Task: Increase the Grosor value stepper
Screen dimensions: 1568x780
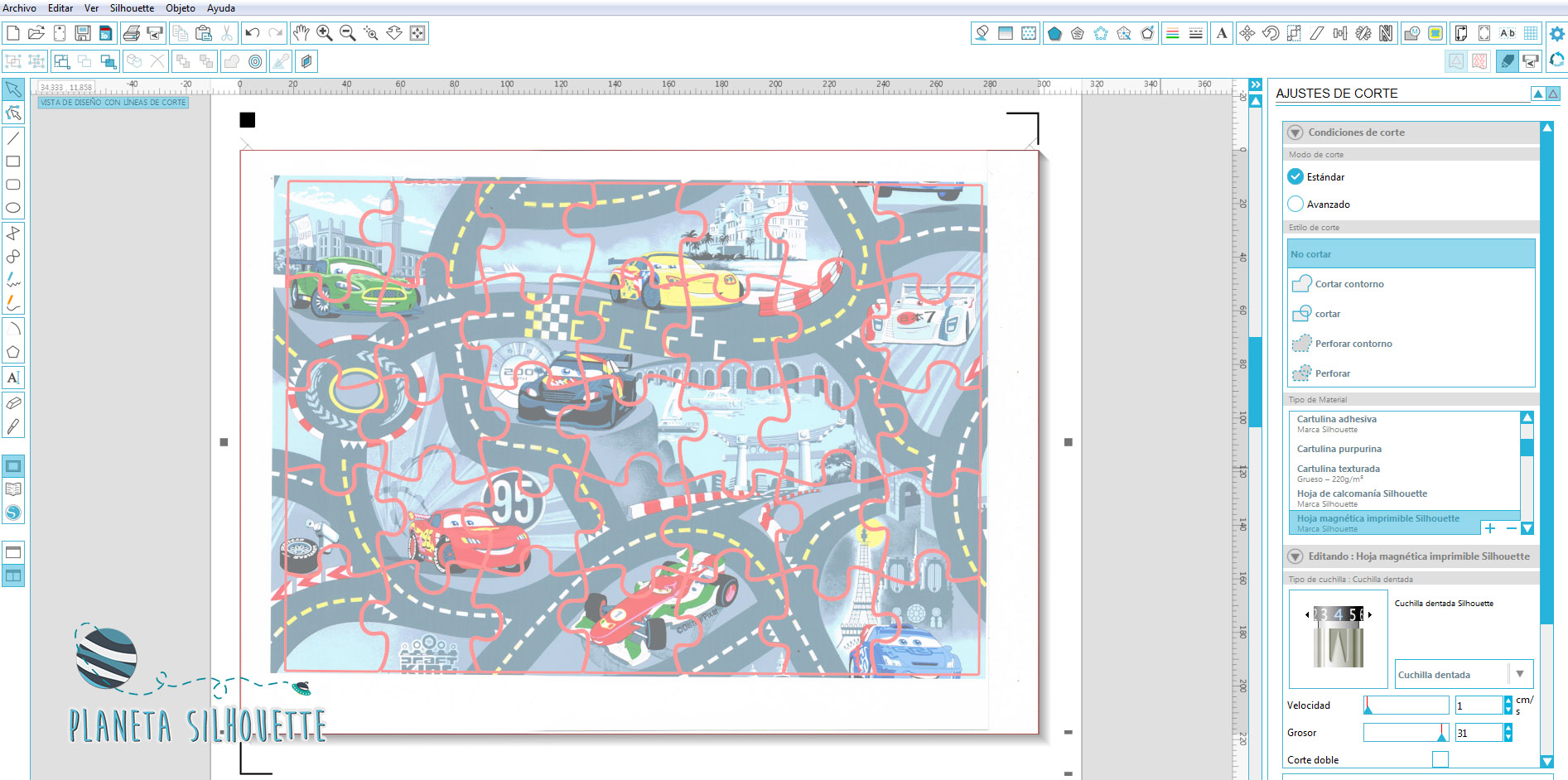Action: 1508,728
